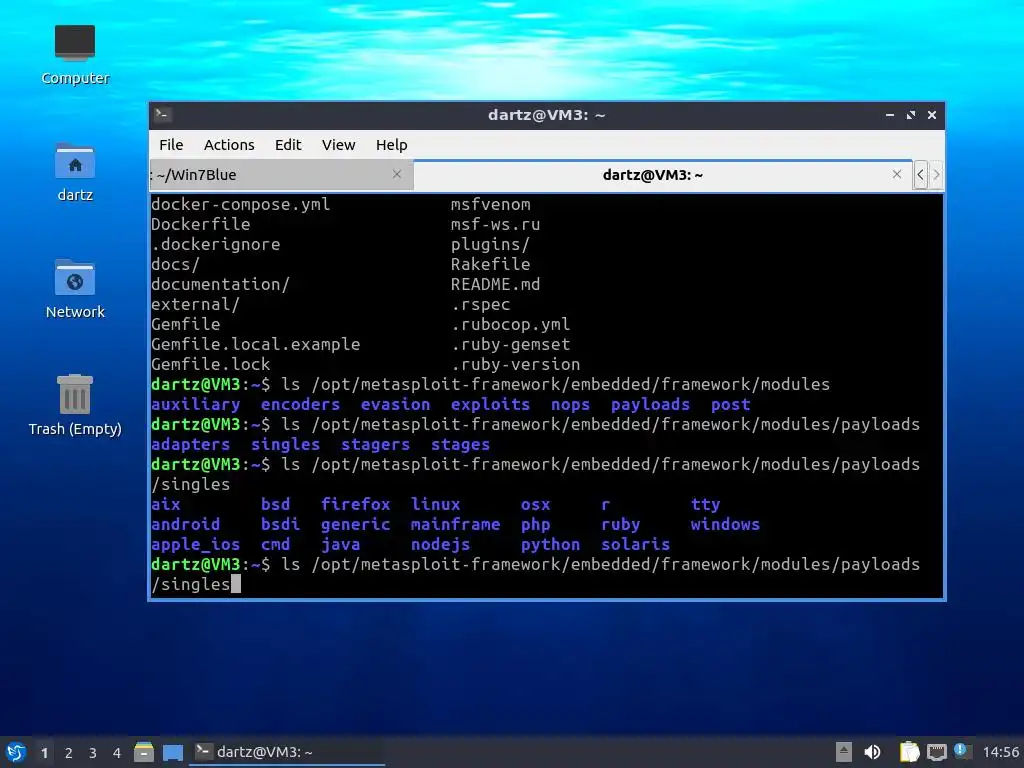This screenshot has width=1024, height=768.
Task: Click '.dockerignore' in the file listing
Action: (216, 244)
